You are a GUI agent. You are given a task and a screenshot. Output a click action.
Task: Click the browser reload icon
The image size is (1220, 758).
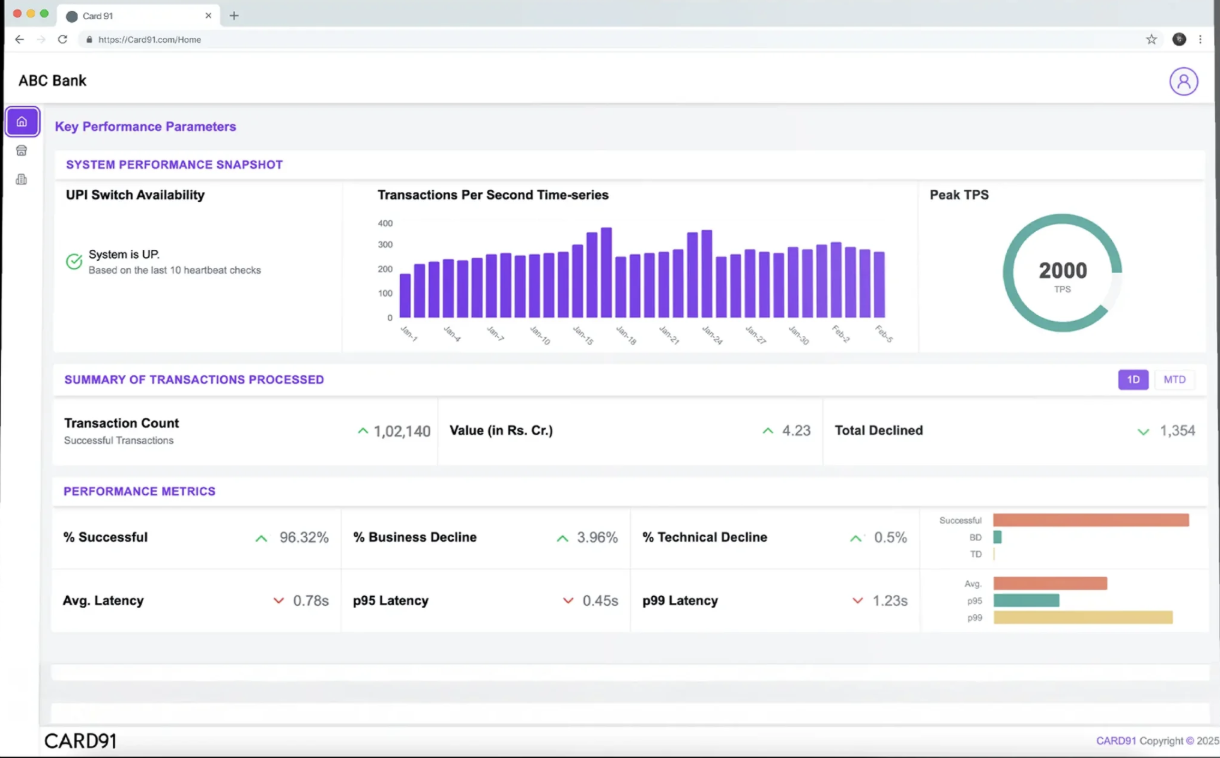pos(62,40)
